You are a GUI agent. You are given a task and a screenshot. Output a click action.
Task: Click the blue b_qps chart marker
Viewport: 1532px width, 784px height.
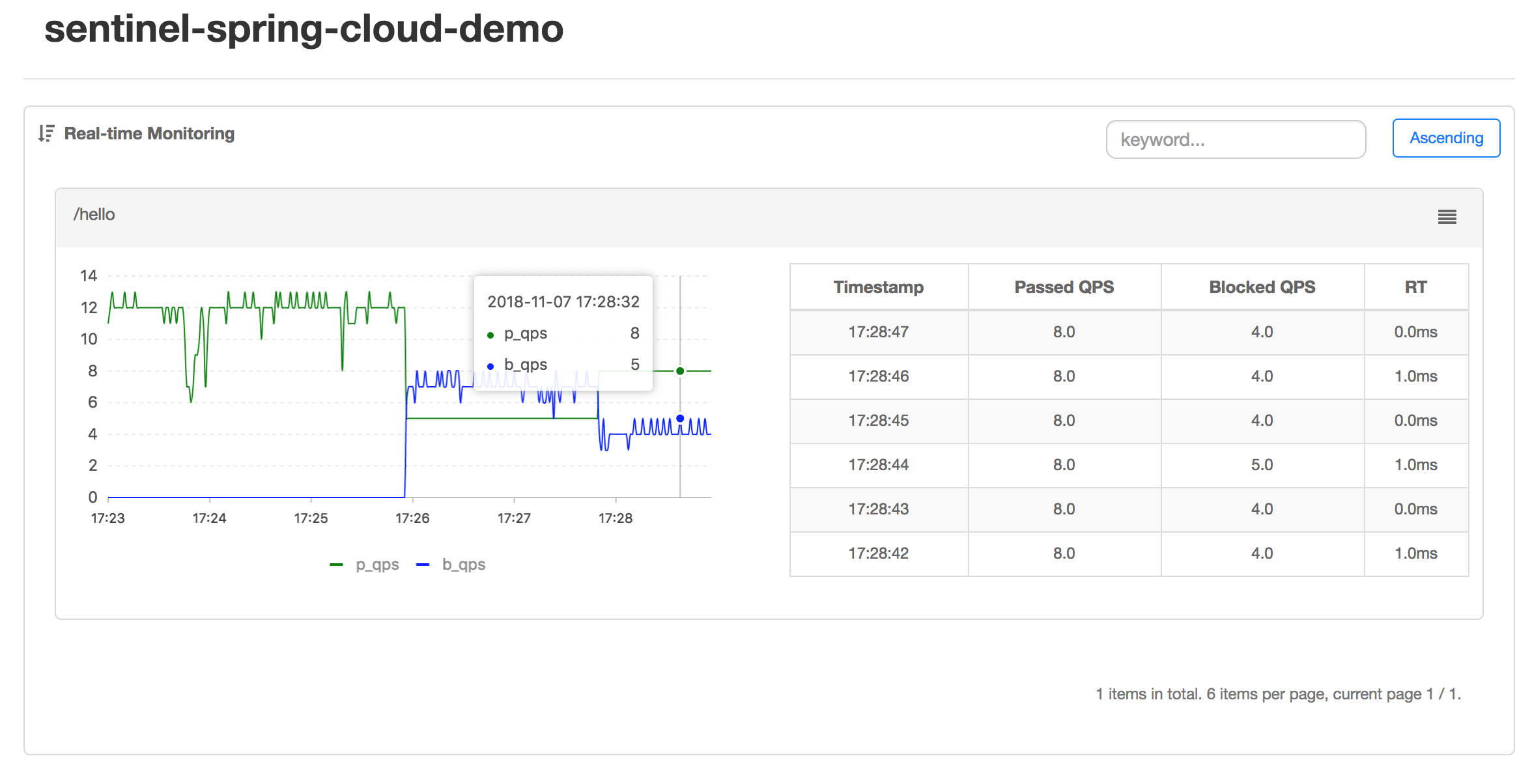click(680, 419)
